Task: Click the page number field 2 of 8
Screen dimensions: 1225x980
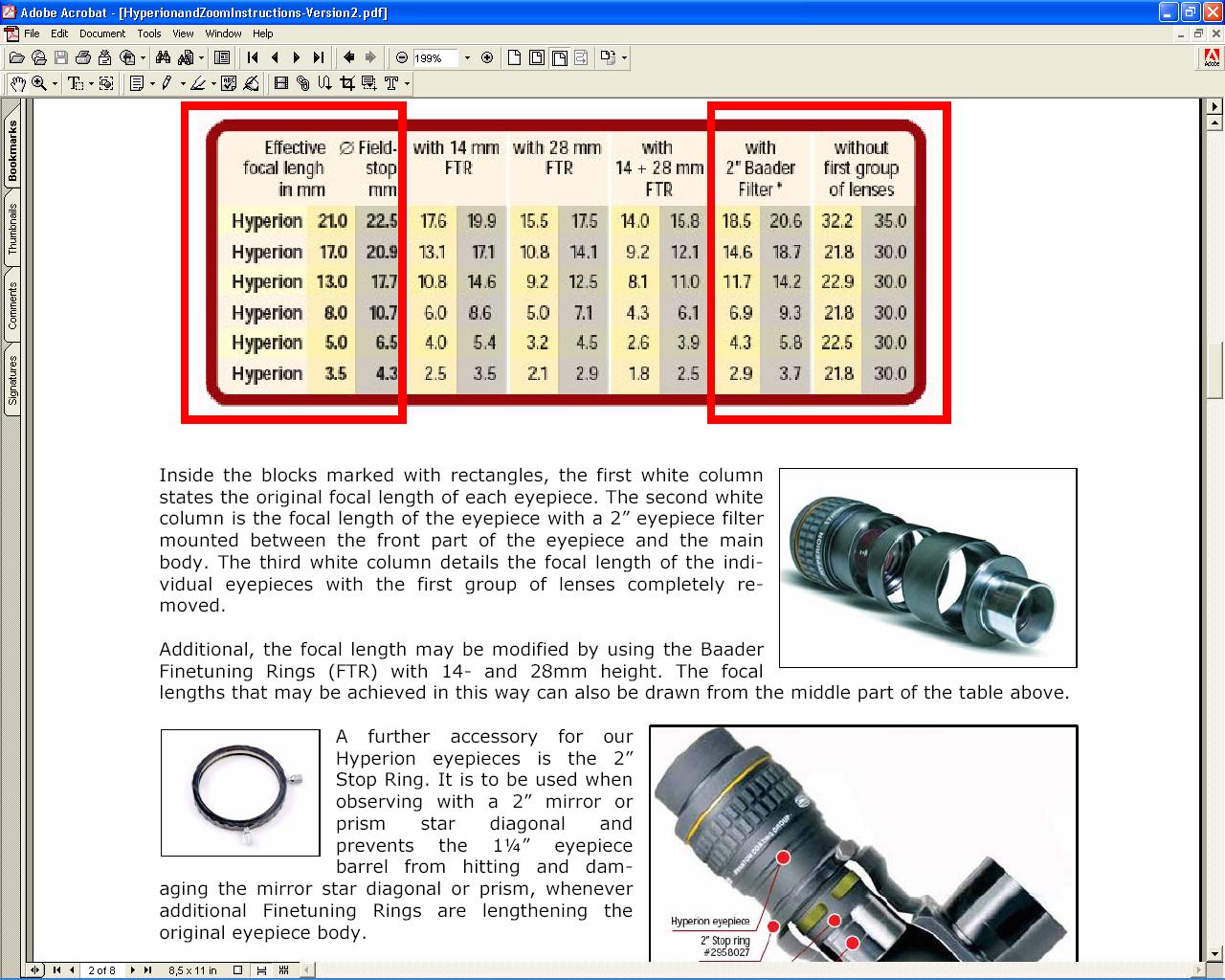Action: [101, 970]
